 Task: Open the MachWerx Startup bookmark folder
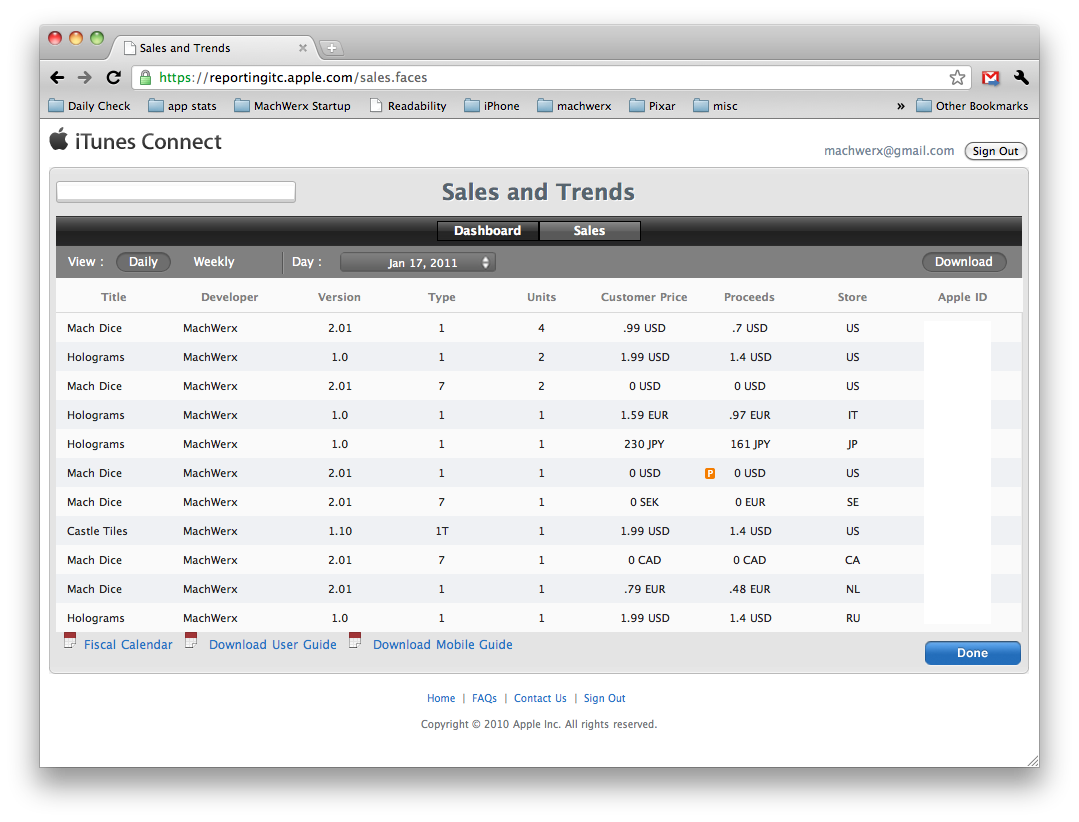pyautogui.click(x=292, y=106)
